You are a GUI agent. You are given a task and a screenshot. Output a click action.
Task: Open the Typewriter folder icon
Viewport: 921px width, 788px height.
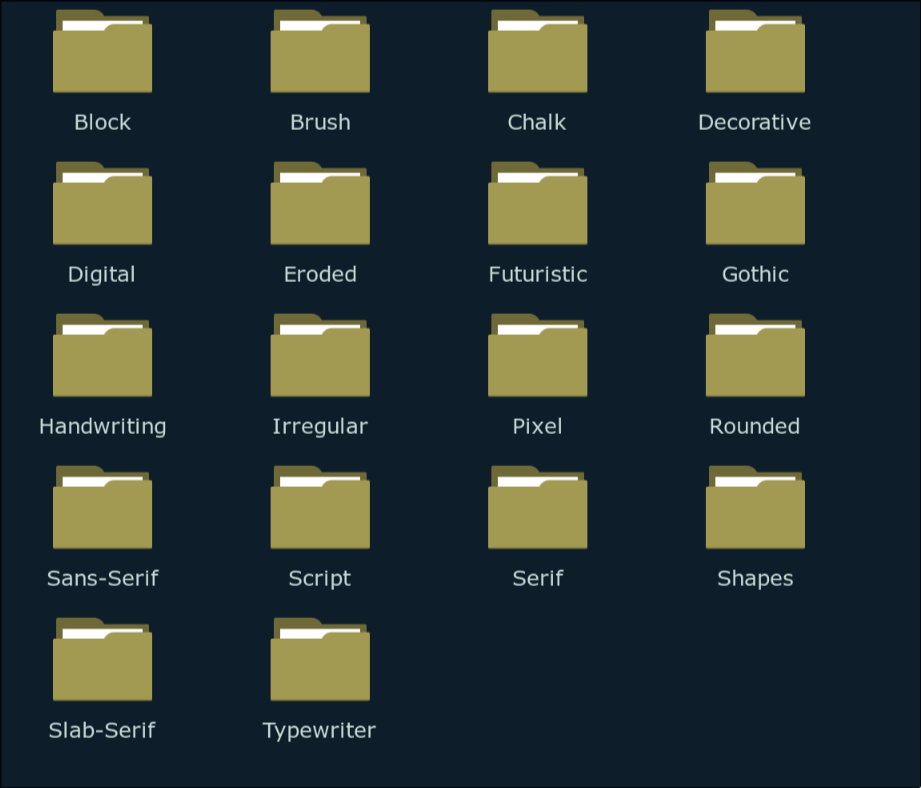click(x=320, y=659)
